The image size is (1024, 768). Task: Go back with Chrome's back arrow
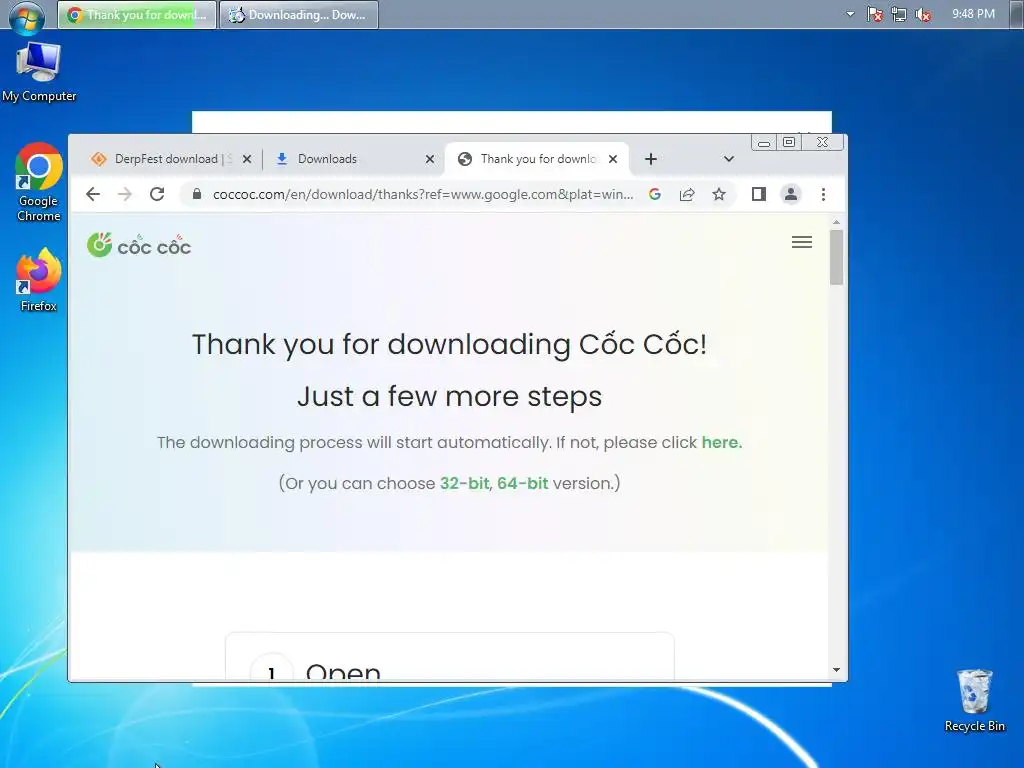[93, 194]
